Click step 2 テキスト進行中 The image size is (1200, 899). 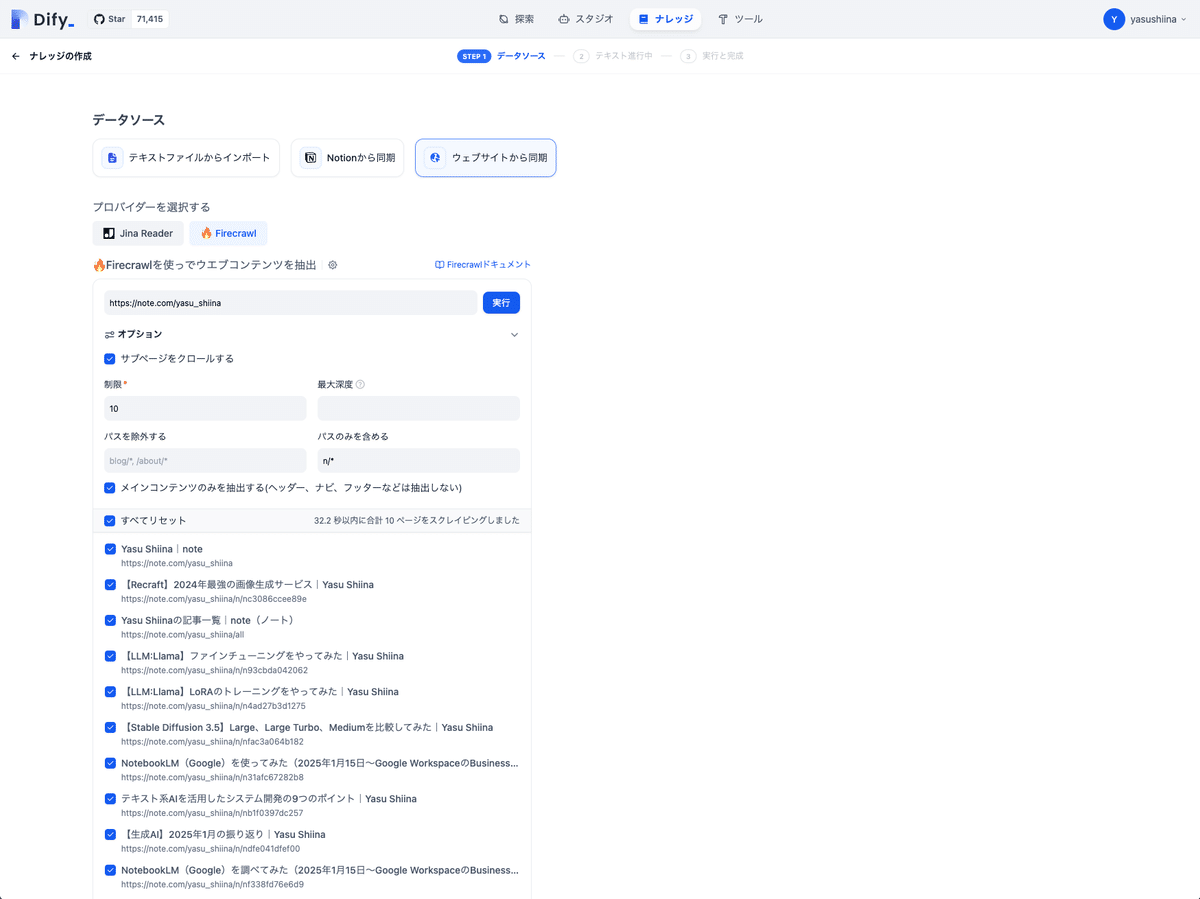tap(613, 56)
